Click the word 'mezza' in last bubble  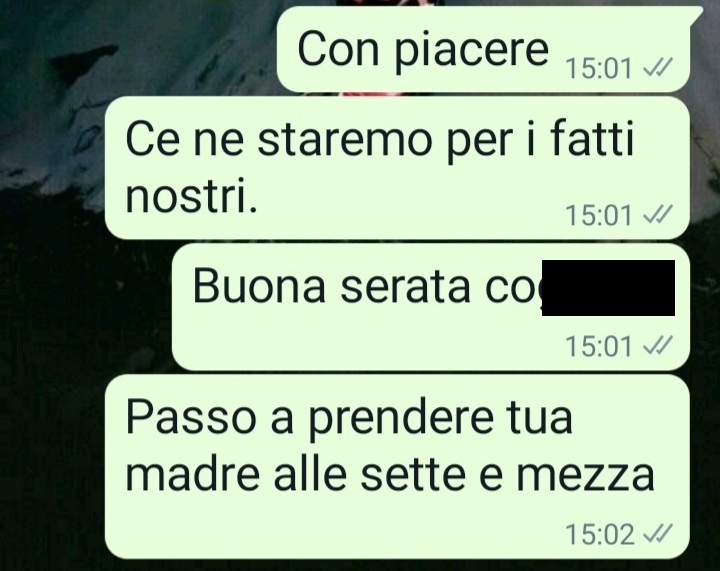(x=585, y=475)
